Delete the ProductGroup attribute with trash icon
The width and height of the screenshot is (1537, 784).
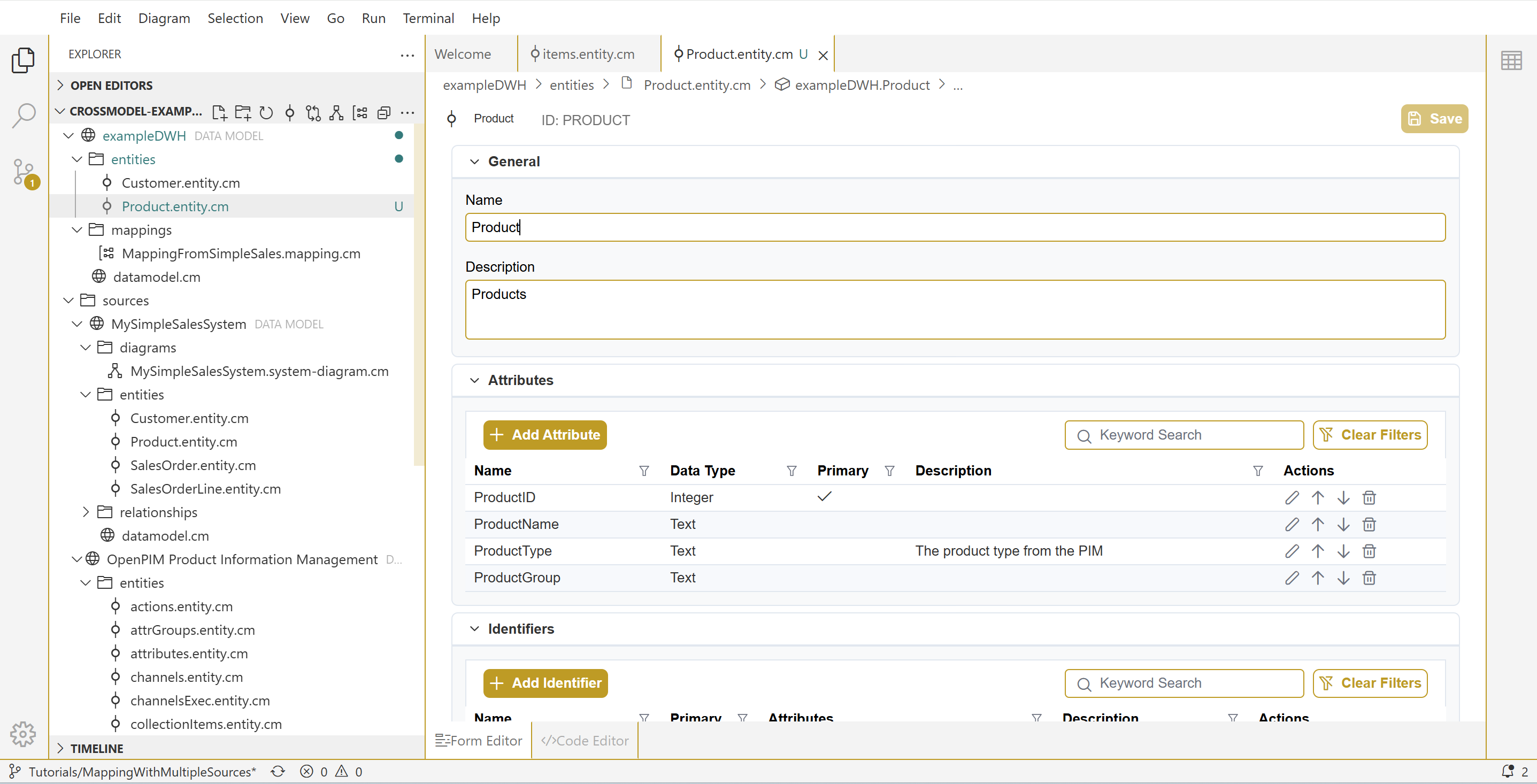1369,578
